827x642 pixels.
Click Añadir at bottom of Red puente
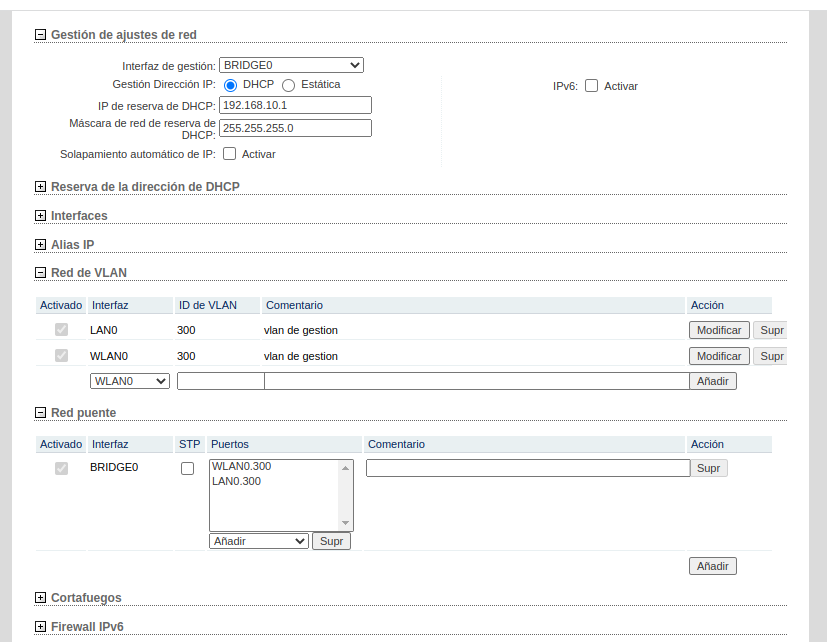(x=713, y=566)
